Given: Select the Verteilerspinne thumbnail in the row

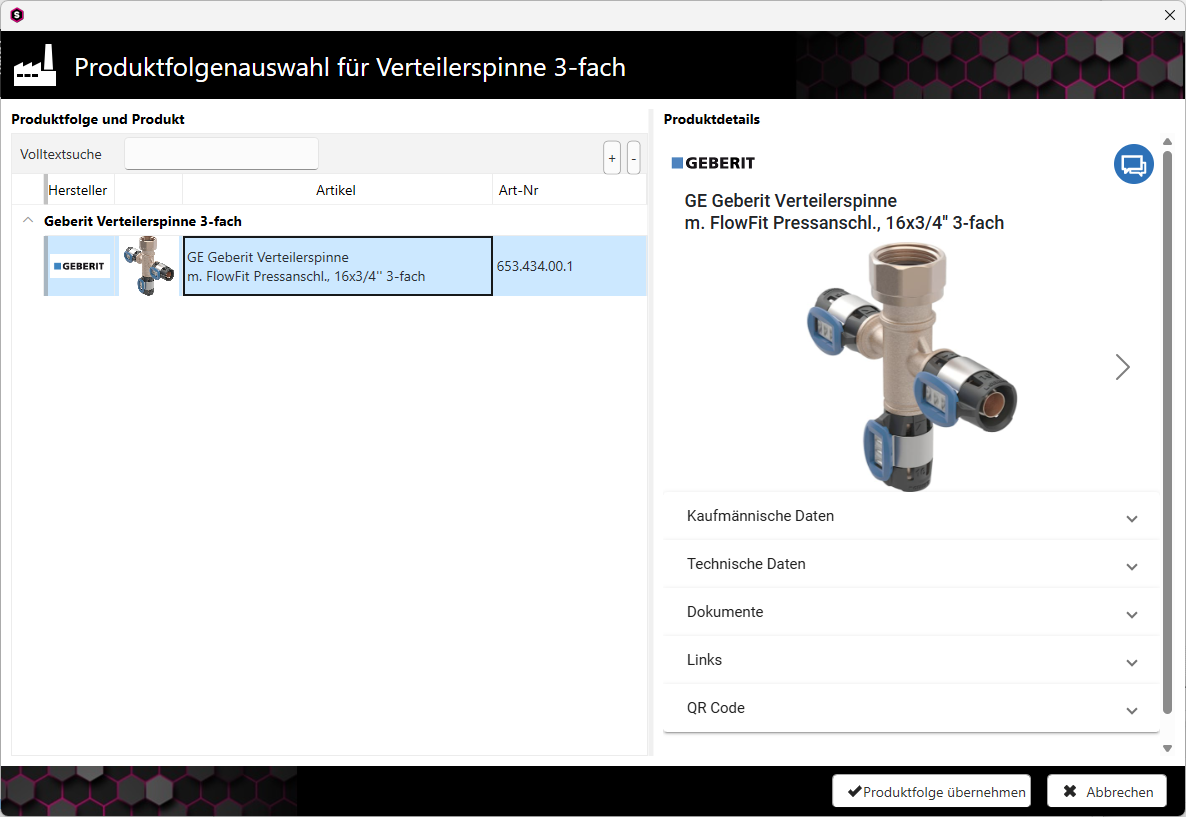Looking at the screenshot, I should tap(149, 266).
